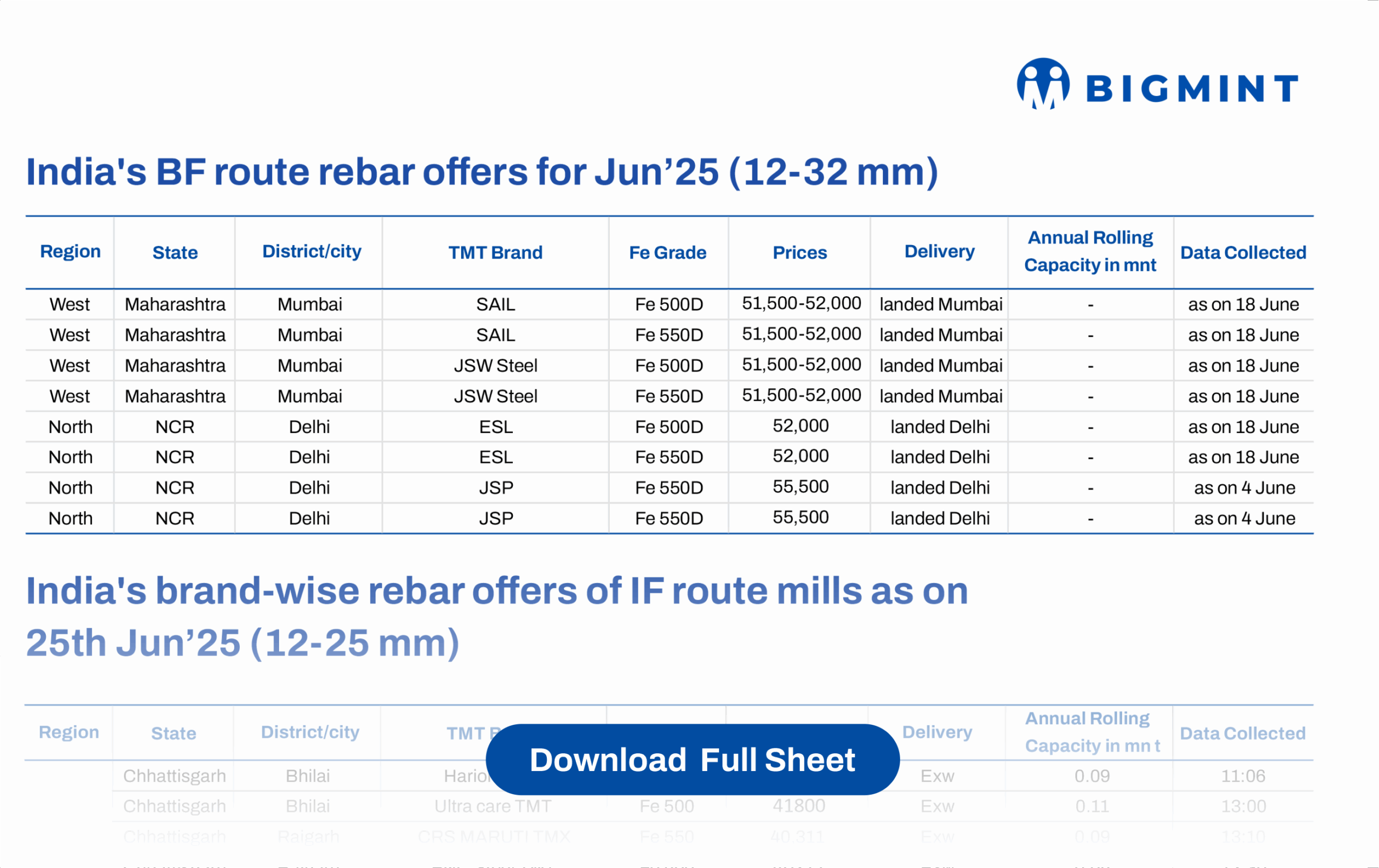Click the Prices column header
Screen dimensions: 1379x868
pyautogui.click(x=799, y=253)
